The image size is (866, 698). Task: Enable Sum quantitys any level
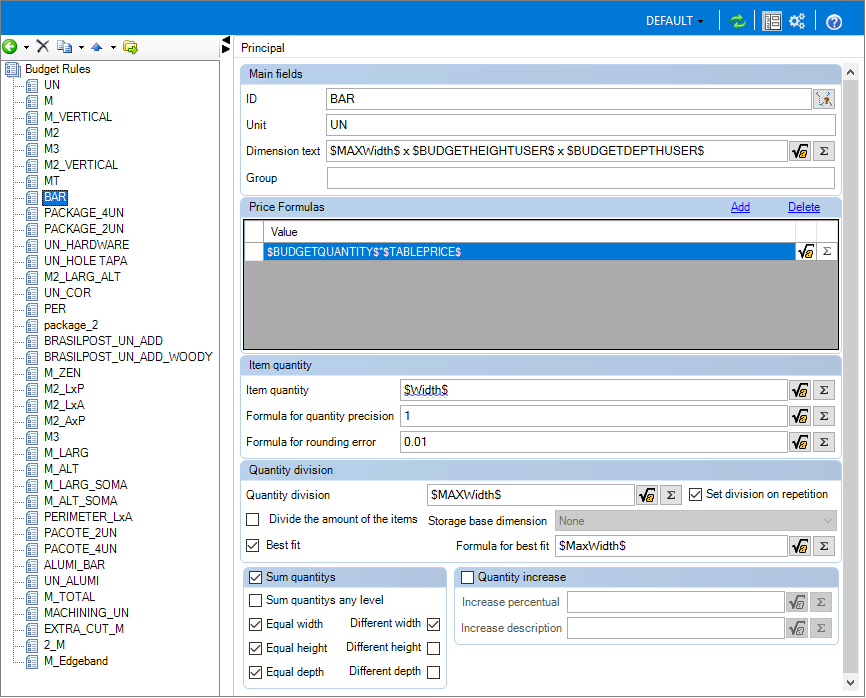[x=255, y=601]
